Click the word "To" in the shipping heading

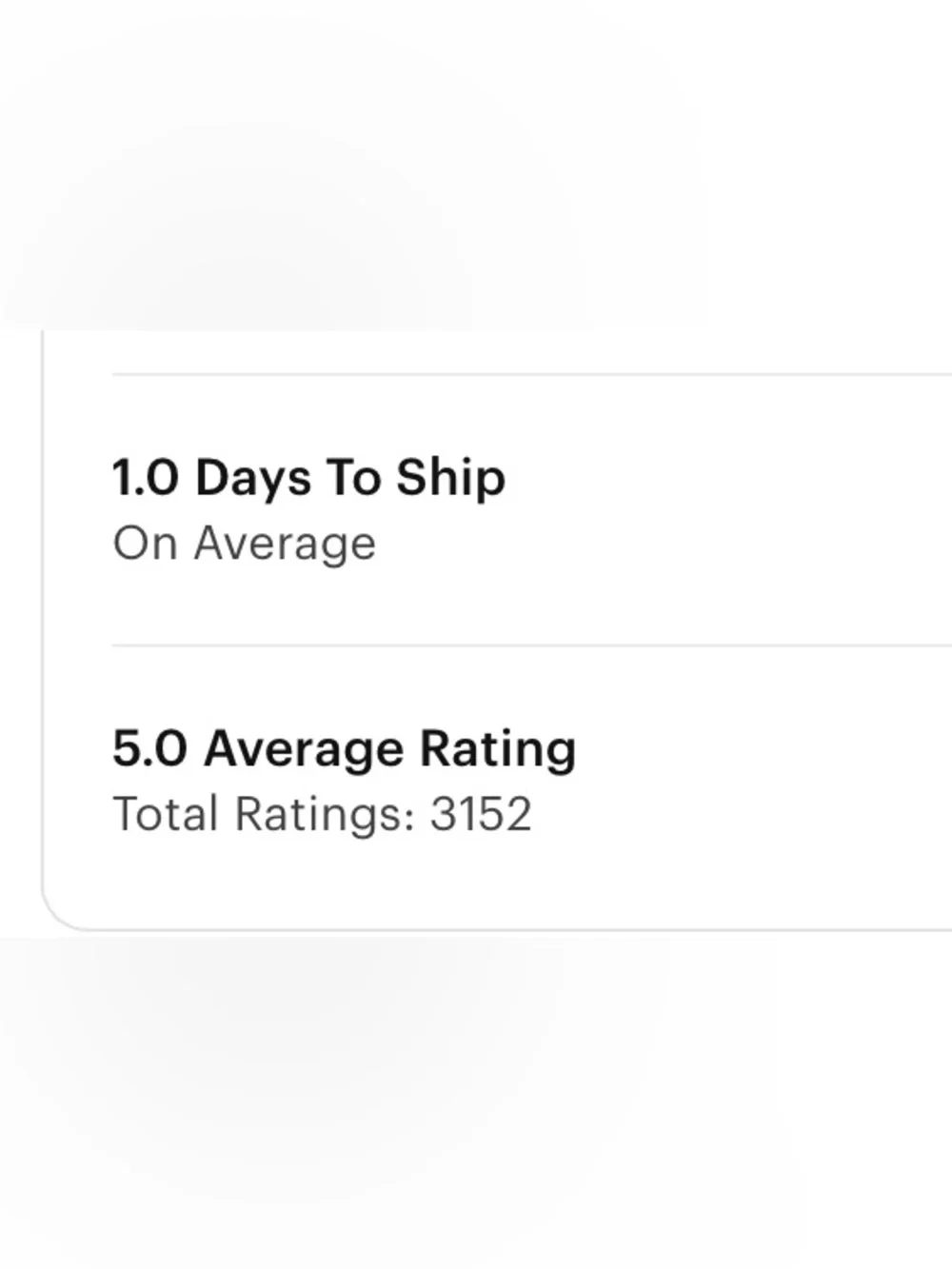coord(353,477)
